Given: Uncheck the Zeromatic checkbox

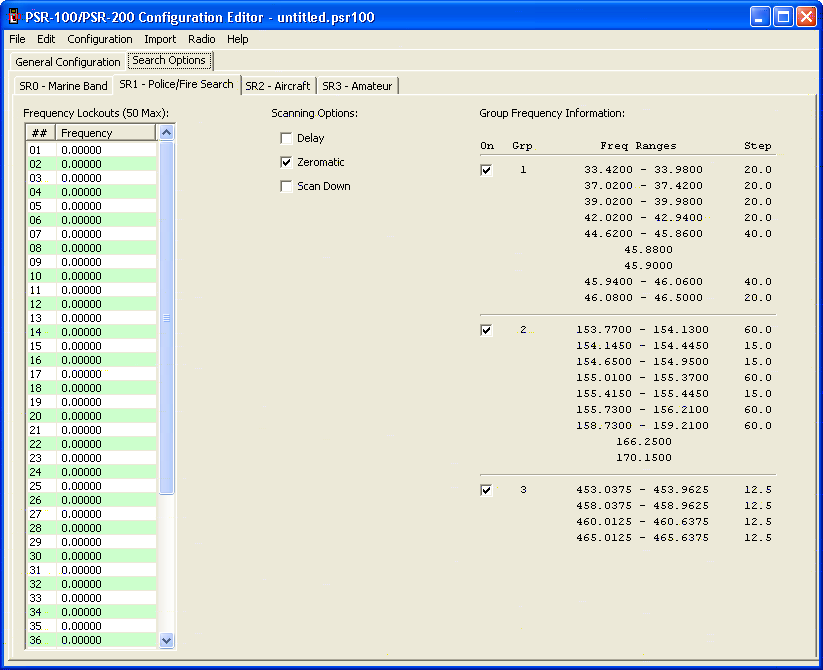Looking at the screenshot, I should pyautogui.click(x=287, y=162).
